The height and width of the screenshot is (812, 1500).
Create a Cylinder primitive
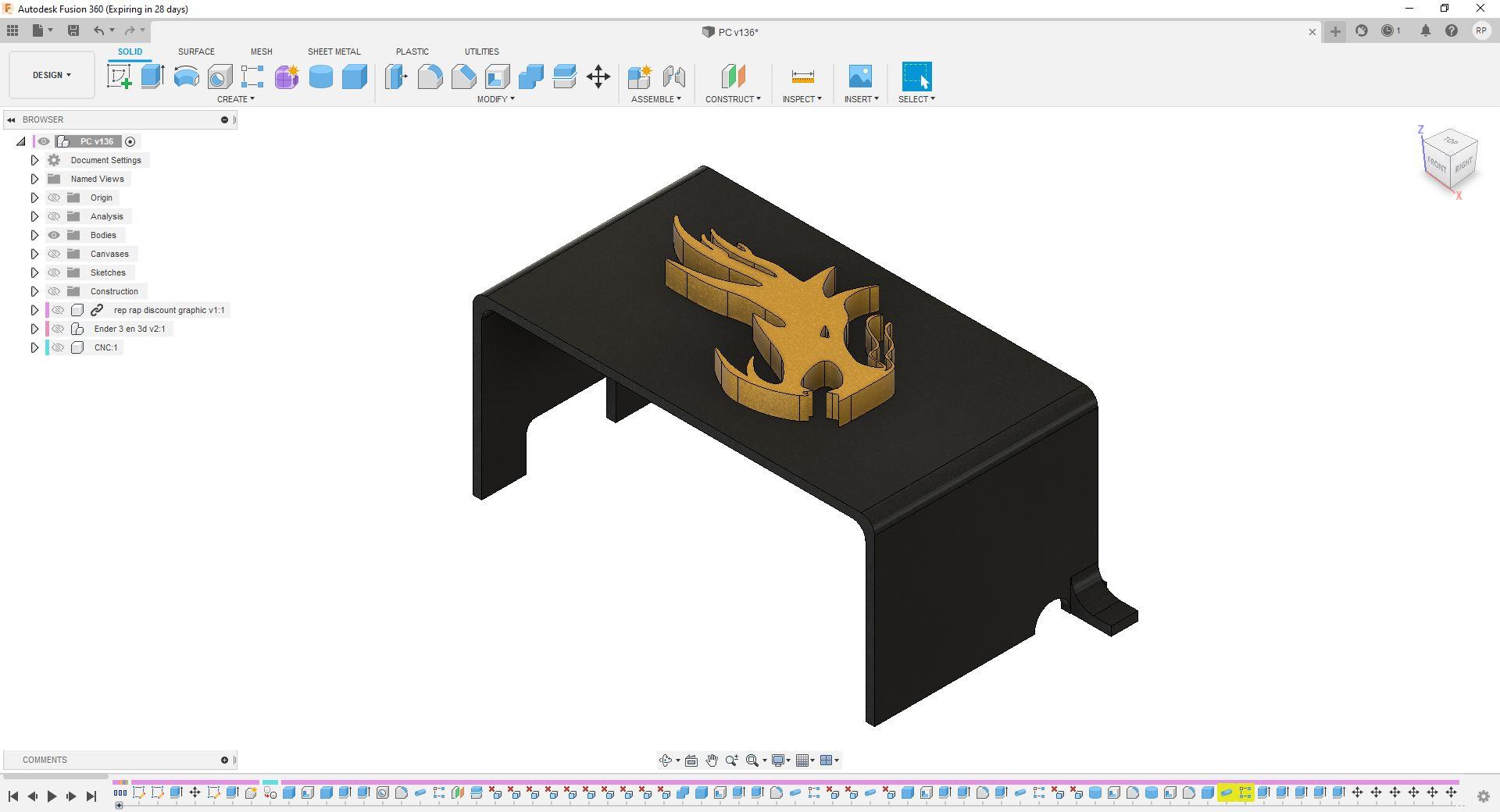(x=320, y=77)
